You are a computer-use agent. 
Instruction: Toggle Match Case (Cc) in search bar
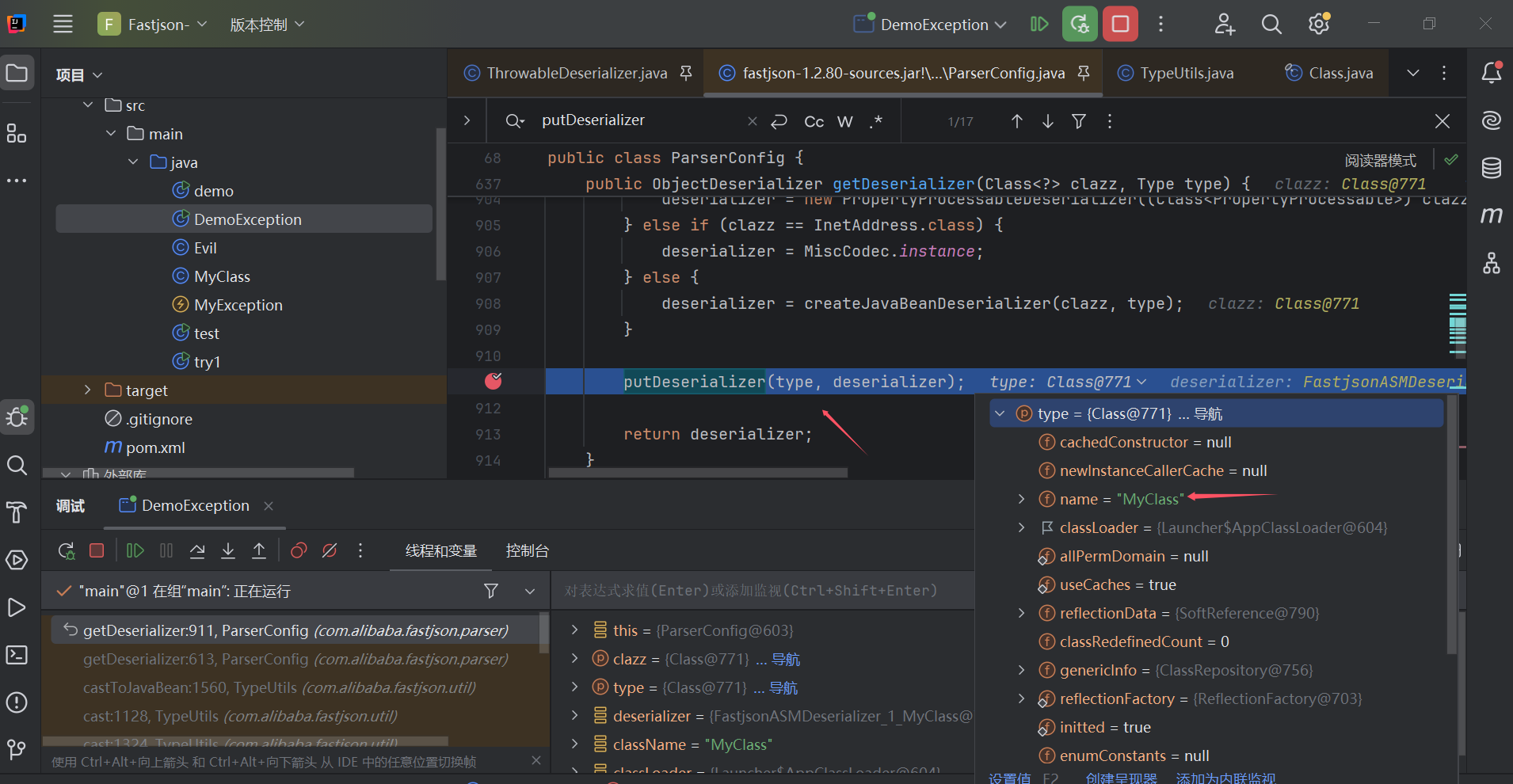[814, 121]
